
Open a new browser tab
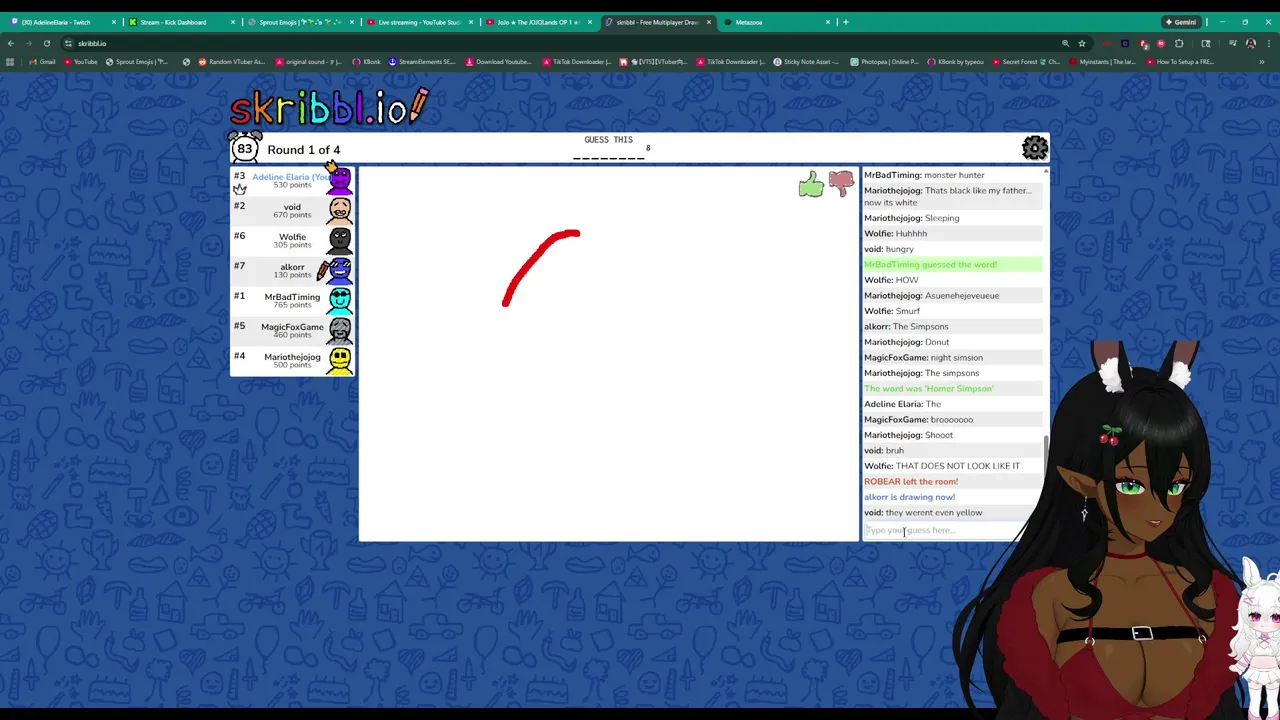(x=846, y=22)
